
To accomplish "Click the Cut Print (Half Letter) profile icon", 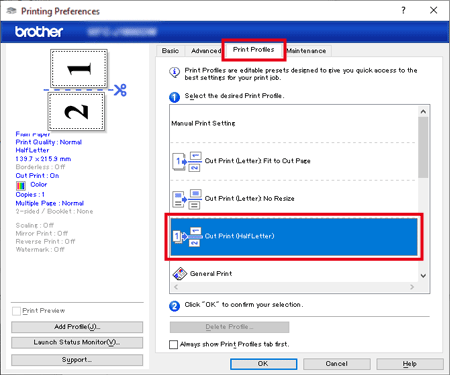I will (187, 236).
